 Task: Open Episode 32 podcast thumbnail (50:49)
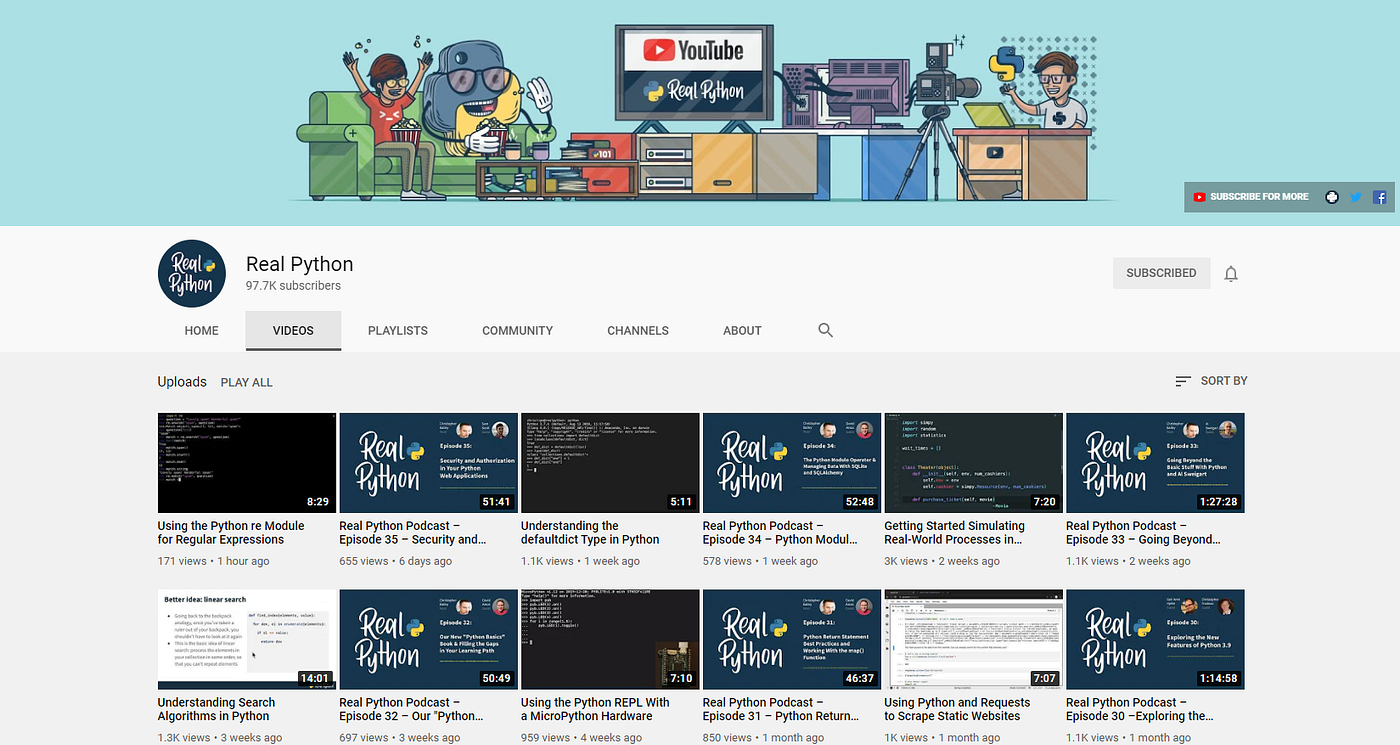(x=428, y=639)
